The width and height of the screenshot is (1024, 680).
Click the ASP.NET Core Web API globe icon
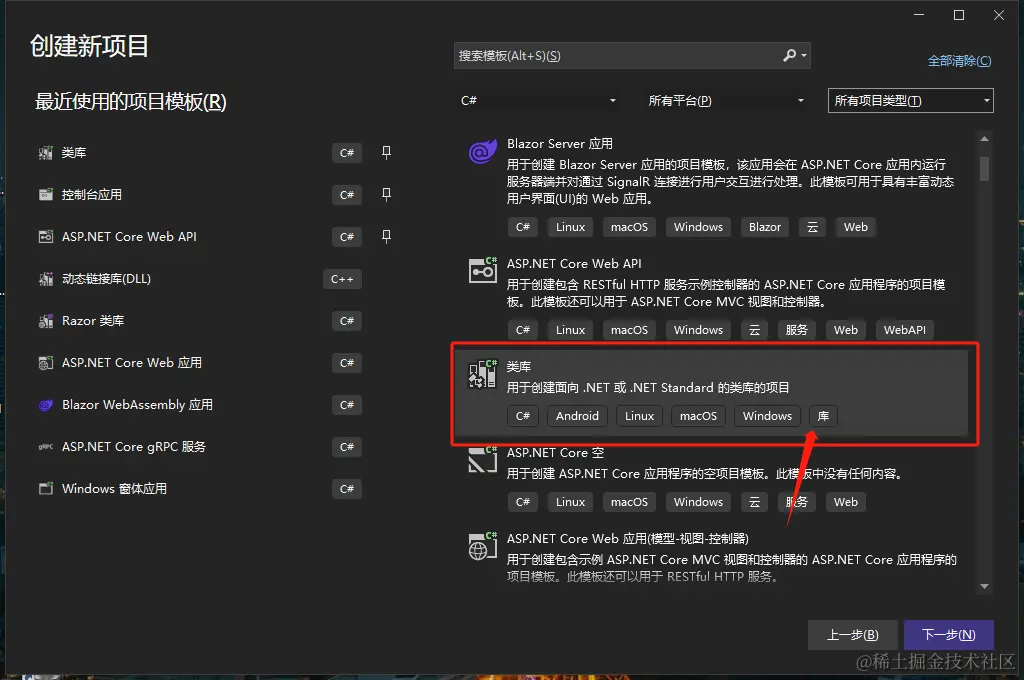482,270
